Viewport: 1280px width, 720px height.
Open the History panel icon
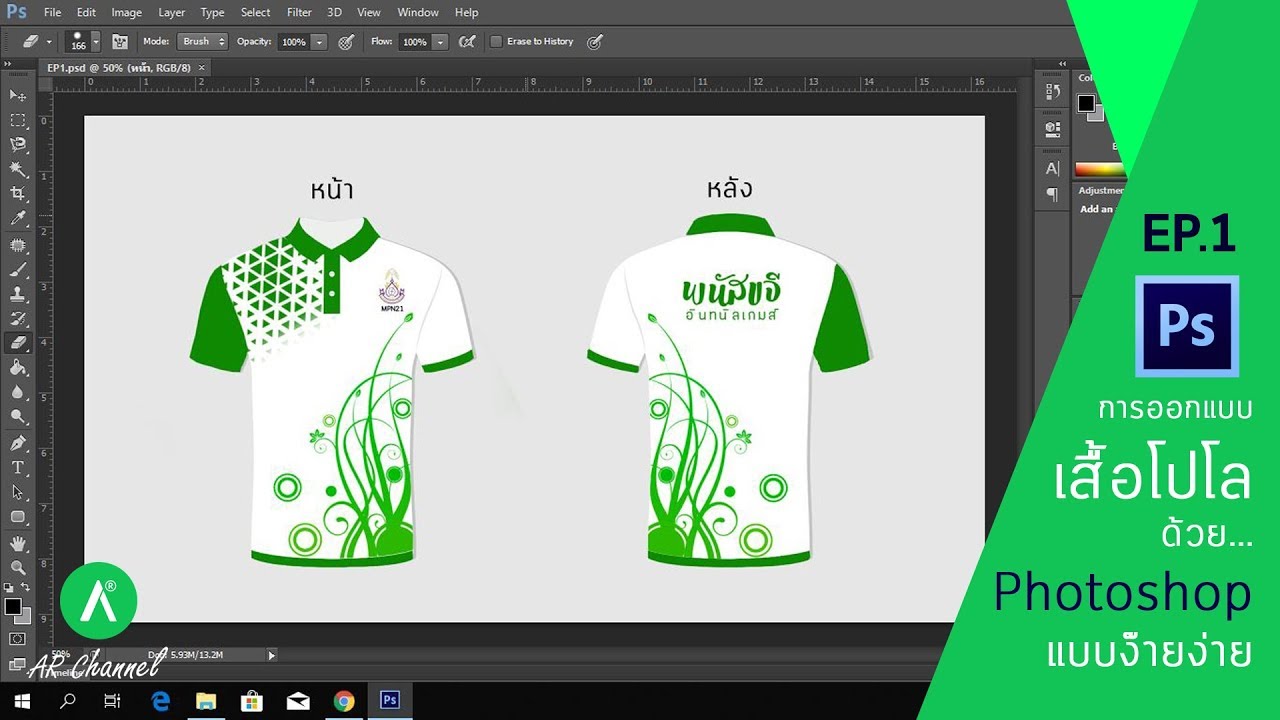[1052, 92]
